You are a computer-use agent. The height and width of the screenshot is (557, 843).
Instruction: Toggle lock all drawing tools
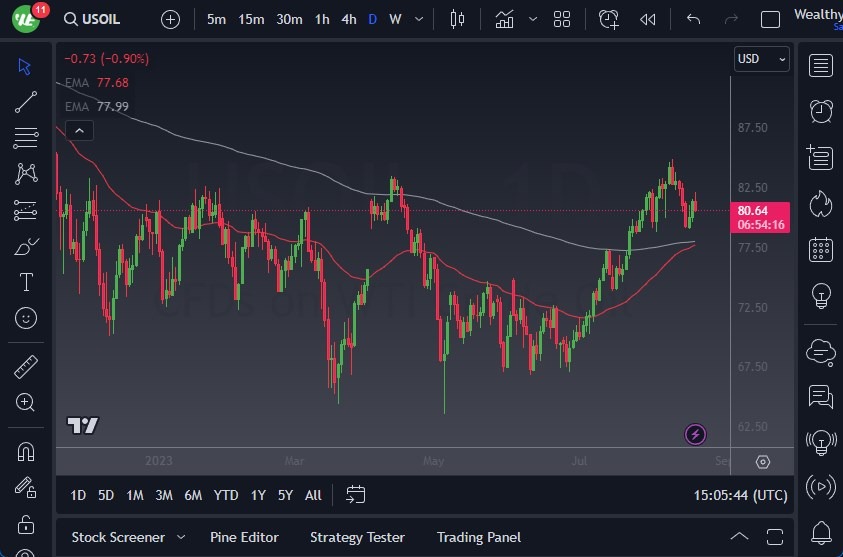(x=26, y=523)
